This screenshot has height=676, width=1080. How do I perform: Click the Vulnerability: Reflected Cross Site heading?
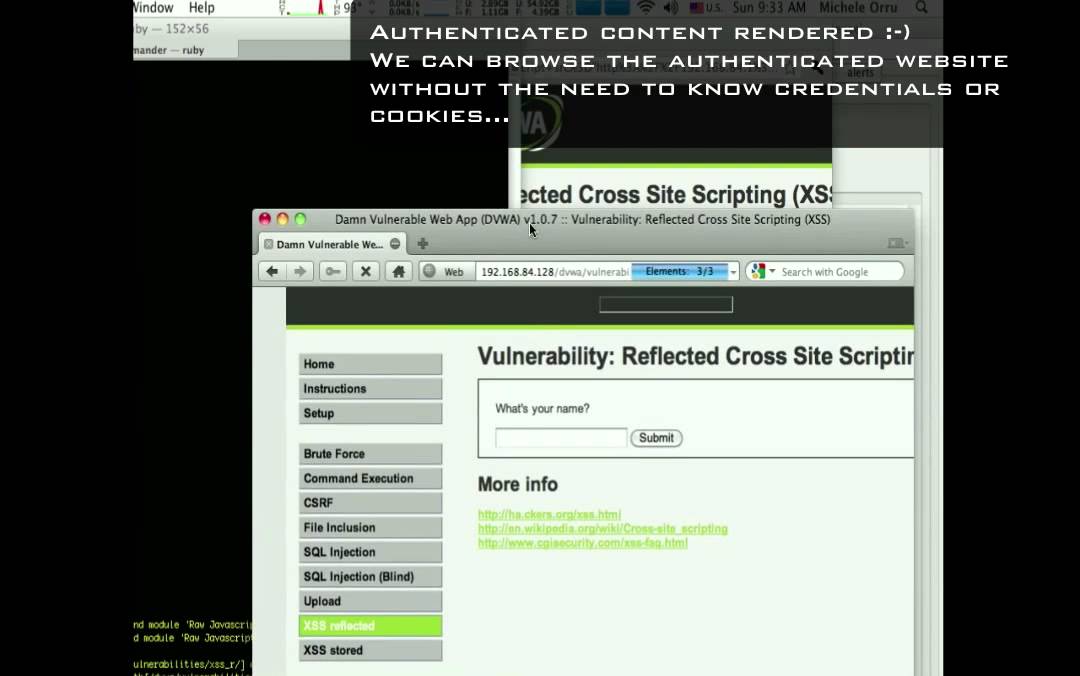coord(696,356)
